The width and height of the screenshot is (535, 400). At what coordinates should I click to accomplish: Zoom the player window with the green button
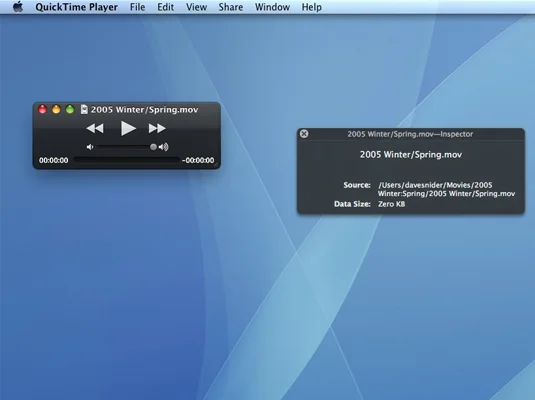[70, 109]
